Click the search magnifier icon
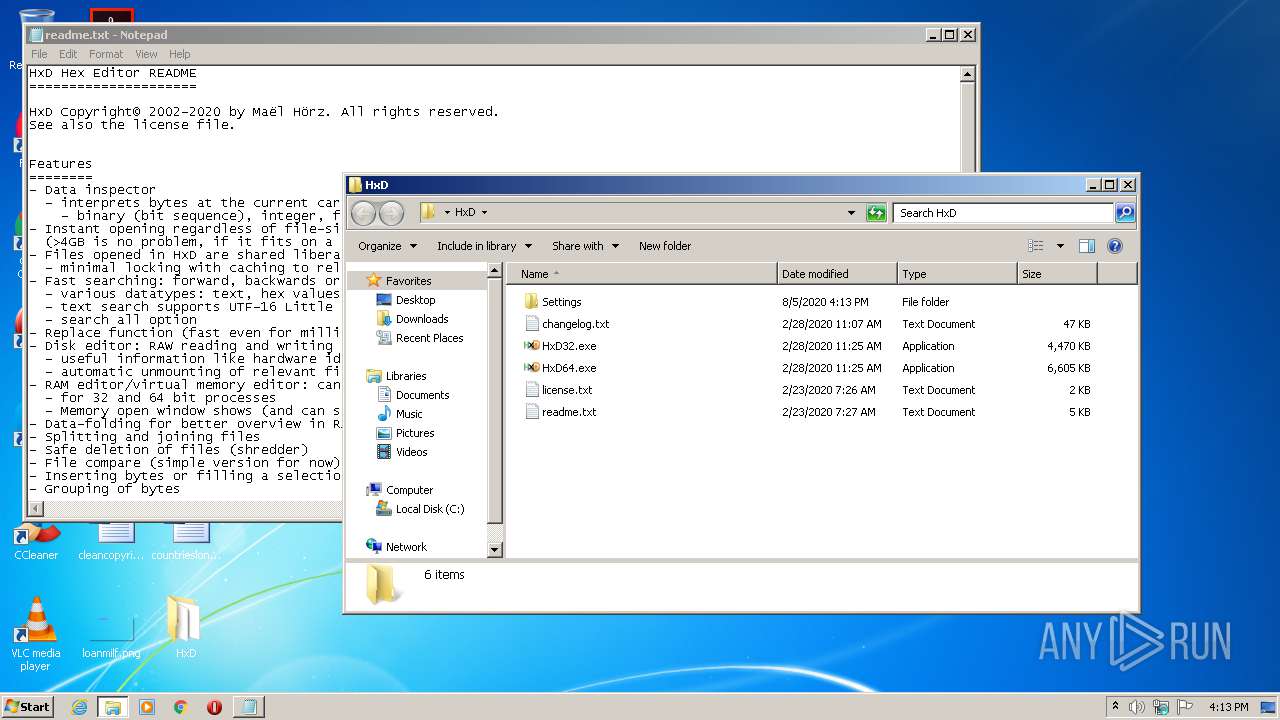The width and height of the screenshot is (1280, 720). click(x=1125, y=212)
